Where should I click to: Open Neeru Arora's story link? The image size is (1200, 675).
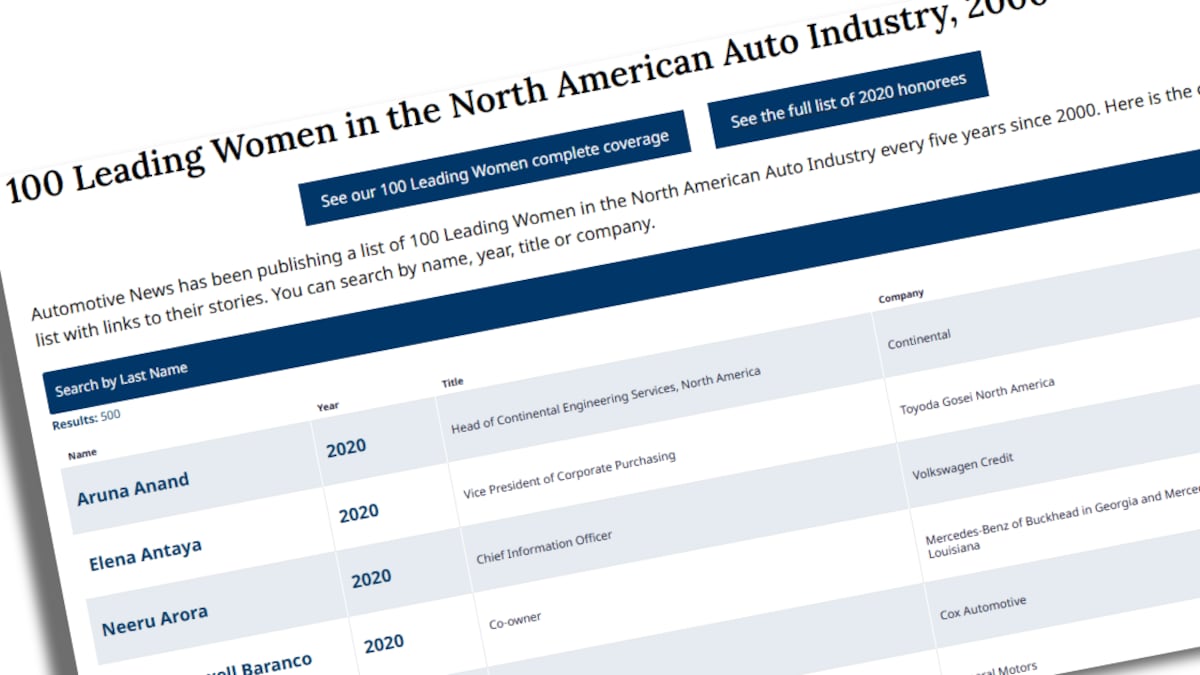click(x=155, y=621)
